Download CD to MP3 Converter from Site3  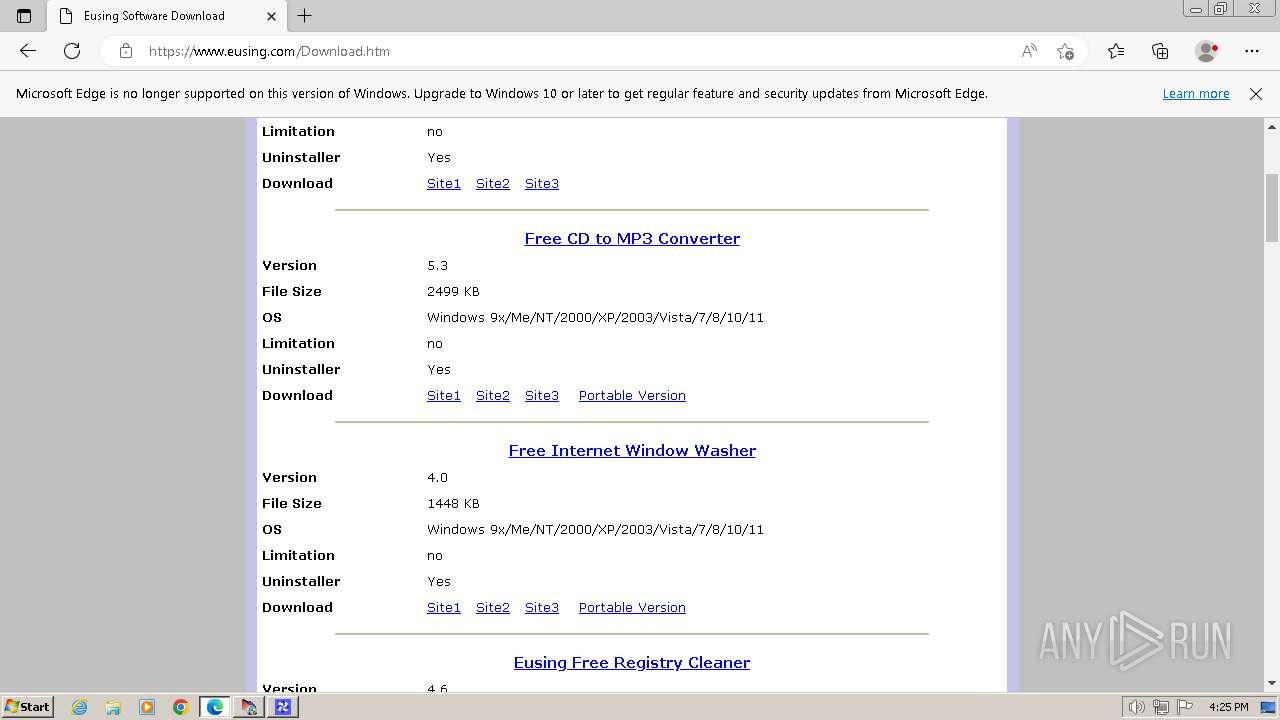tap(542, 395)
